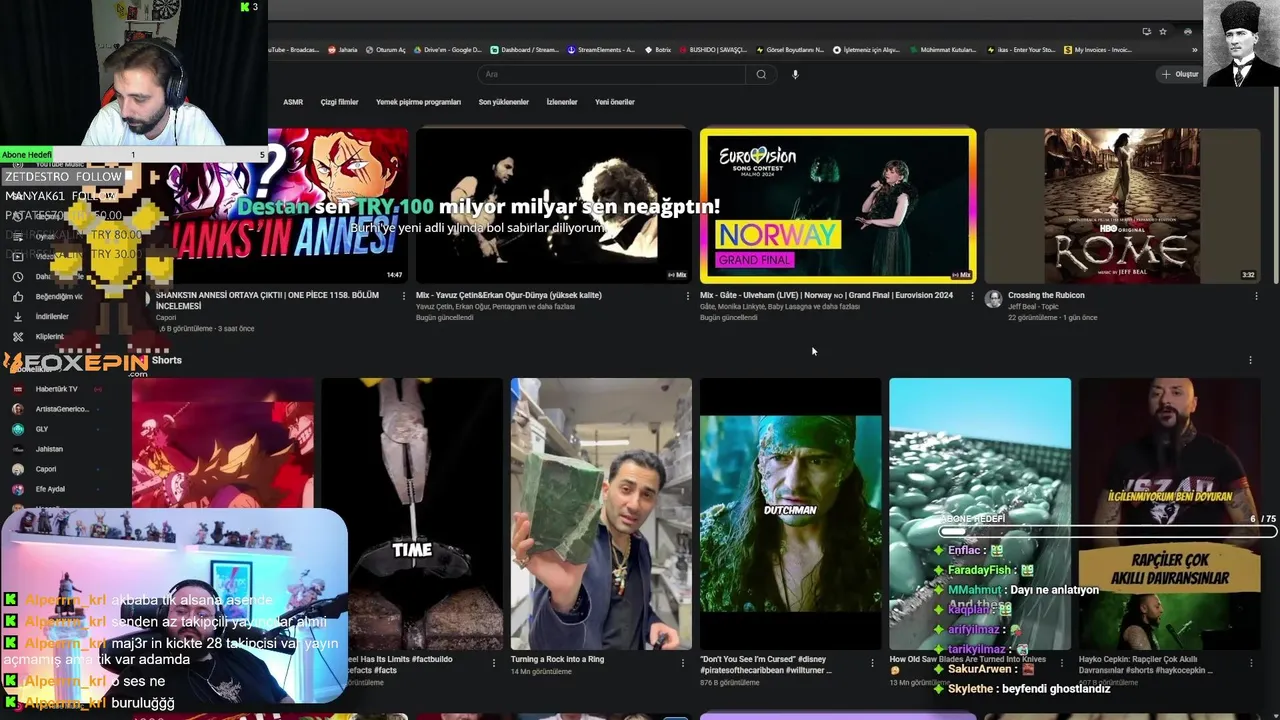This screenshot has height=720, width=1280.
Task: Open the Jaharia bookmark
Action: tap(342, 50)
